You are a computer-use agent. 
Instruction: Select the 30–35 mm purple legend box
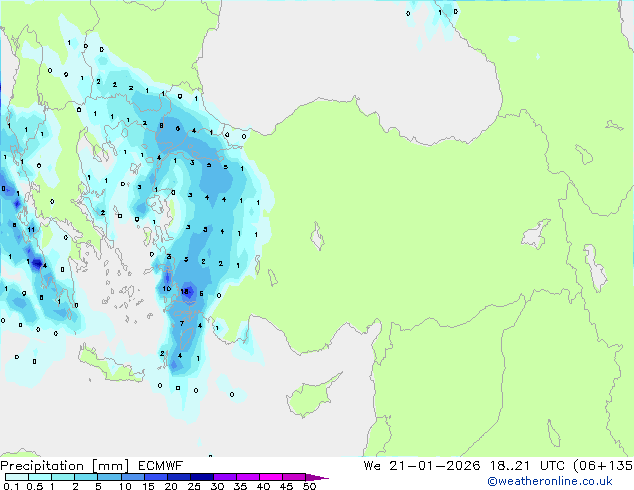click(225, 477)
